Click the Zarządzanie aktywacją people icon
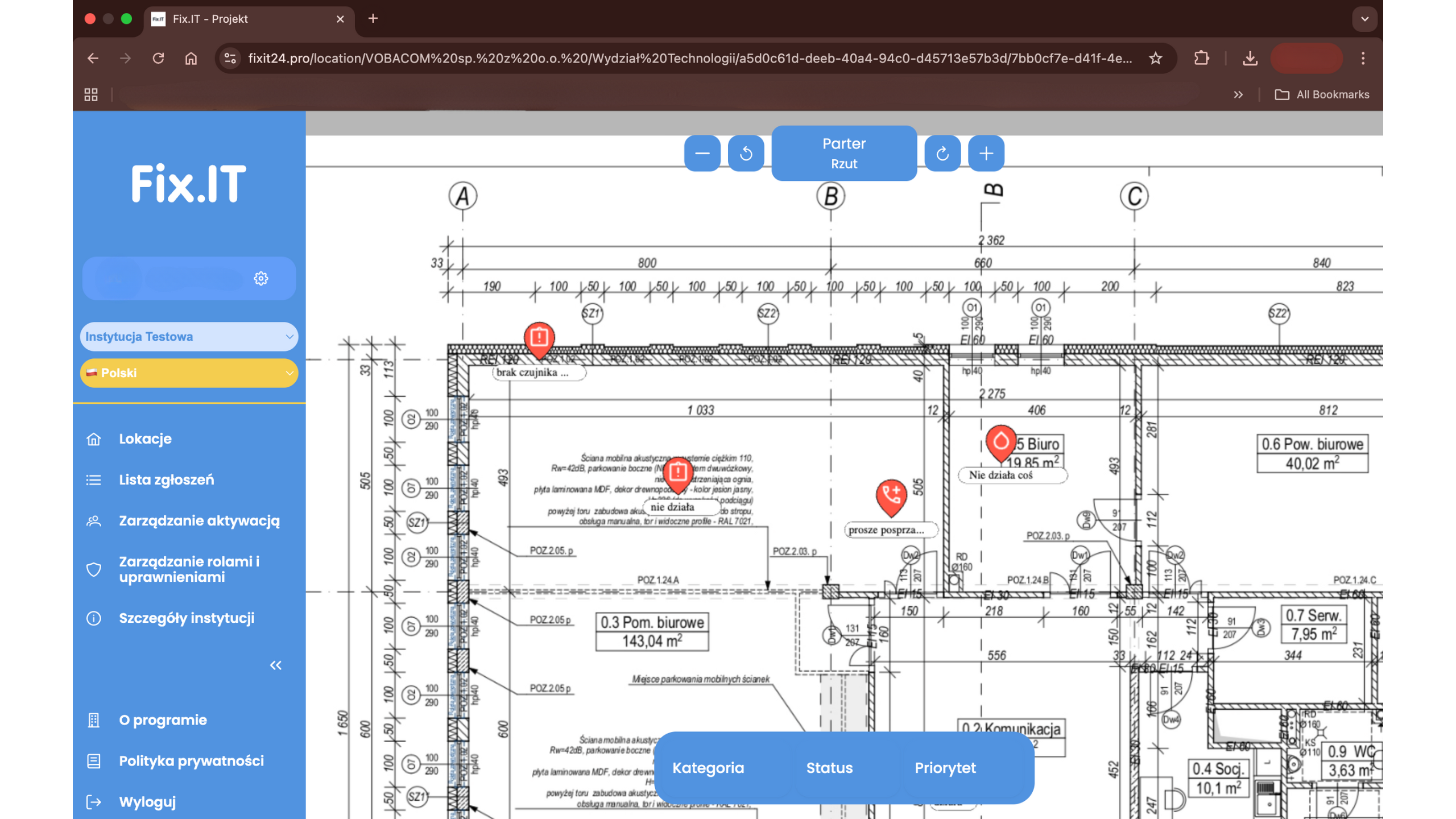The width and height of the screenshot is (1456, 819). click(x=94, y=520)
